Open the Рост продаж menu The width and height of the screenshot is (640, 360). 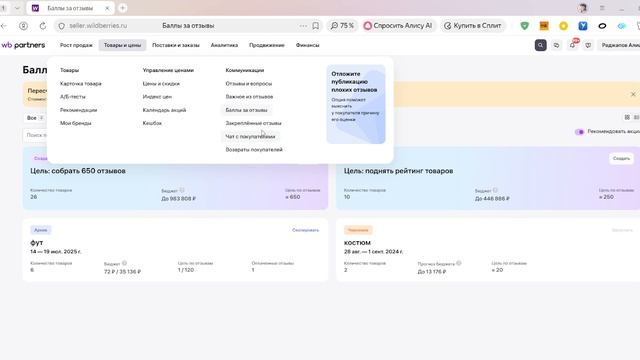(76, 45)
